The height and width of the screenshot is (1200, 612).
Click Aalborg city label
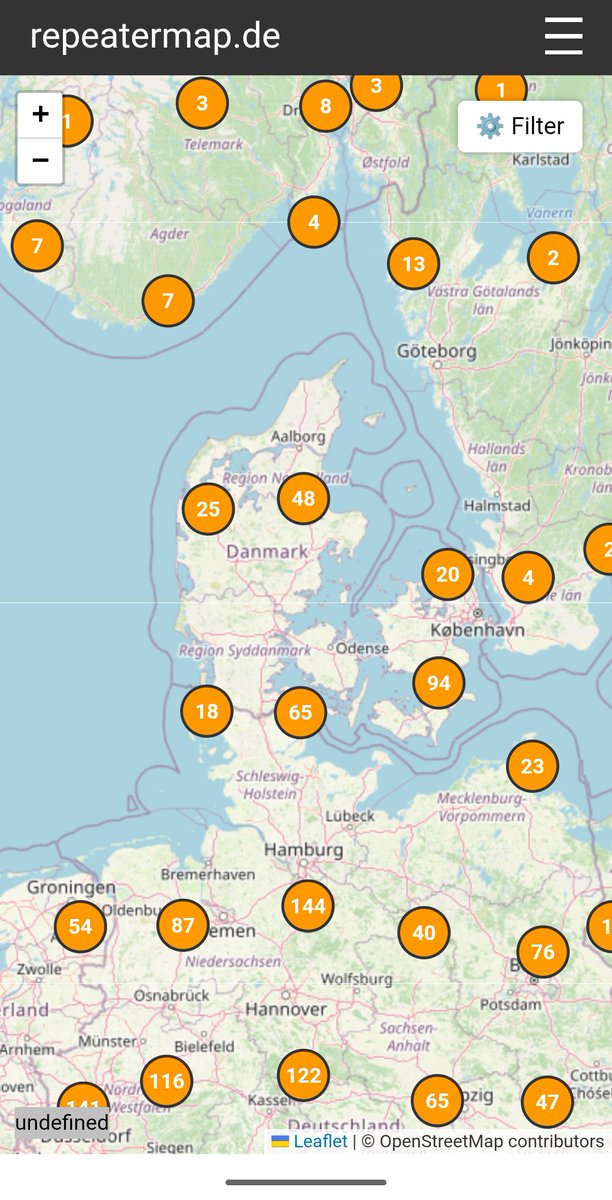click(x=298, y=437)
